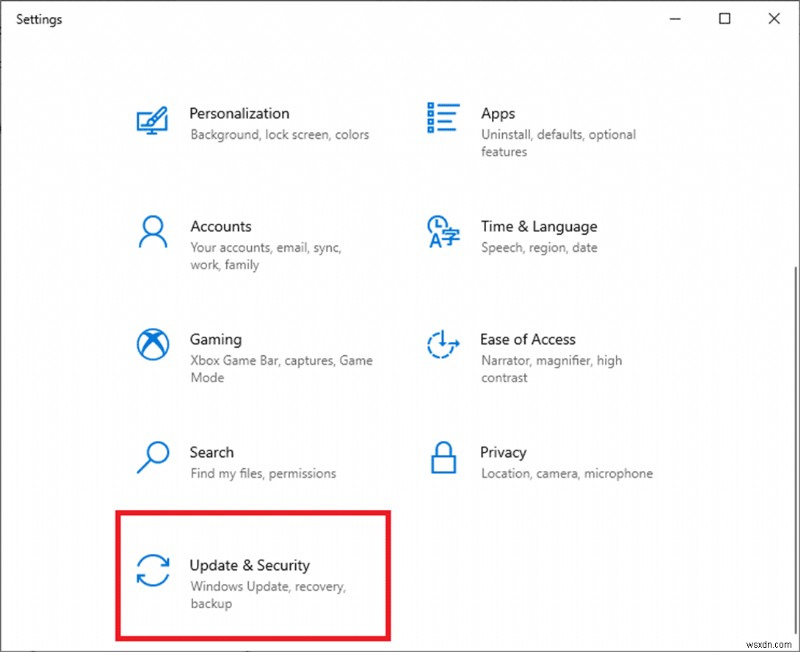Click the Accounts person icon
This screenshot has height=652, width=800.
(152, 233)
